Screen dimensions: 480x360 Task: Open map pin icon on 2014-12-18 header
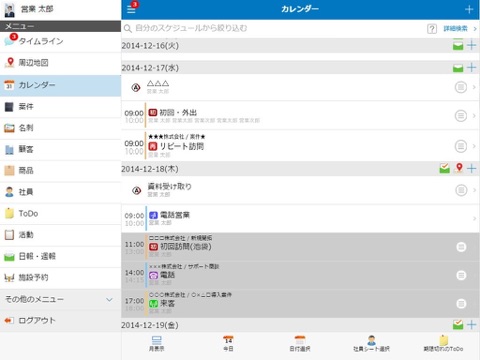[459, 168]
